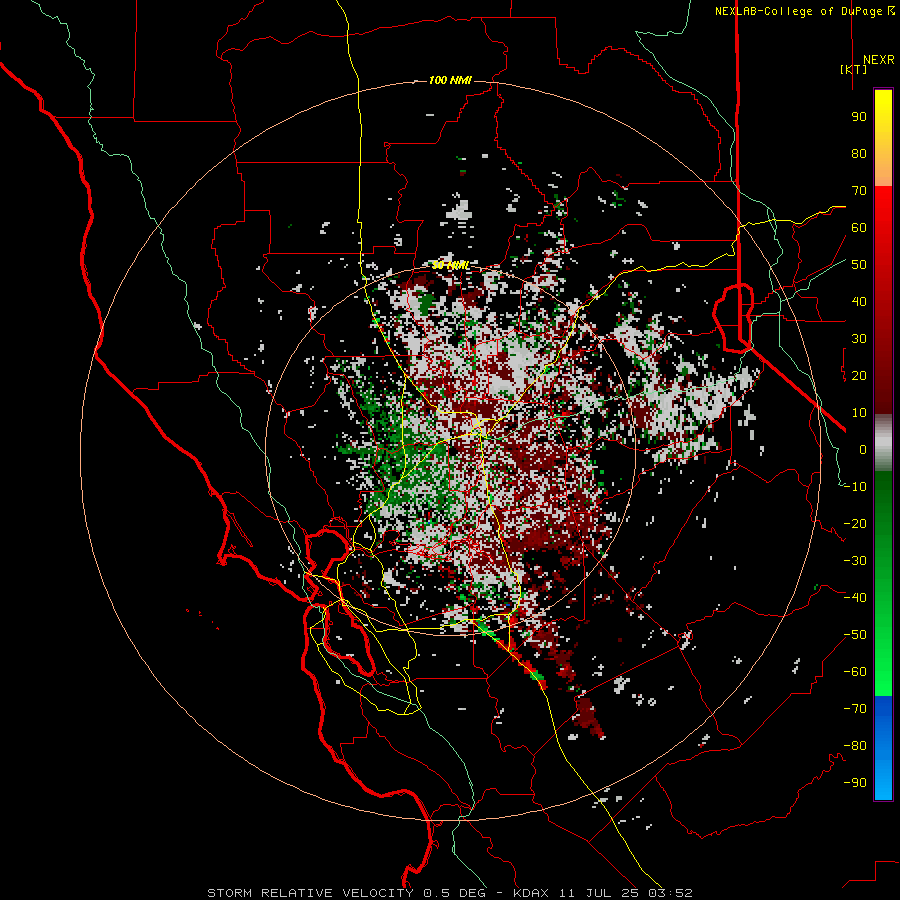
Task: Click the blue segment of the velocity scale
Action: [x=883, y=748]
